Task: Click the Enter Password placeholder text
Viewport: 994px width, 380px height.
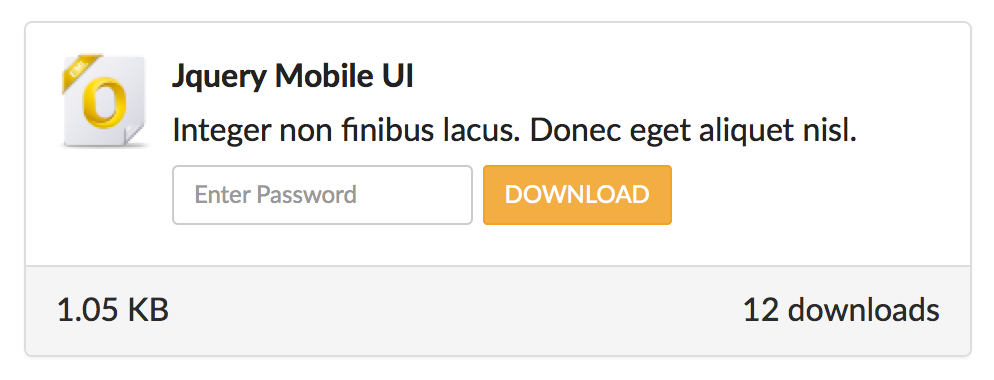Action: [x=275, y=195]
